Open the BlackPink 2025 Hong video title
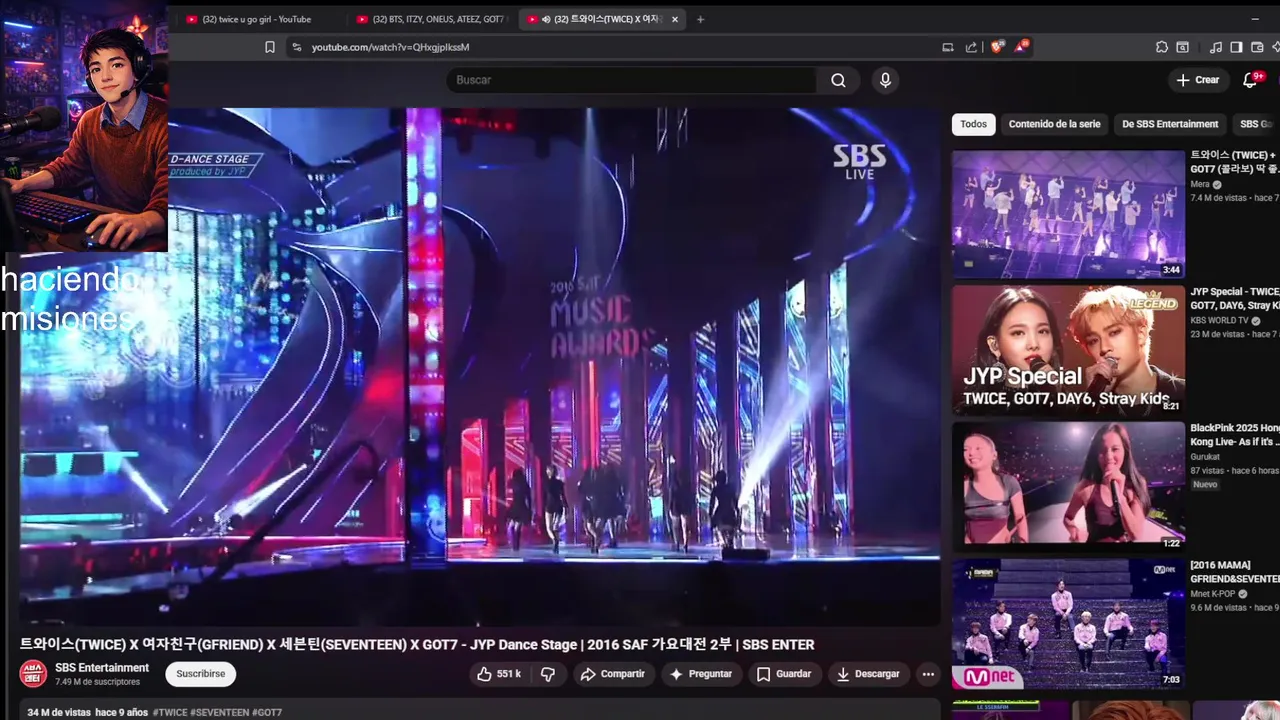The image size is (1280, 720). (x=1235, y=434)
